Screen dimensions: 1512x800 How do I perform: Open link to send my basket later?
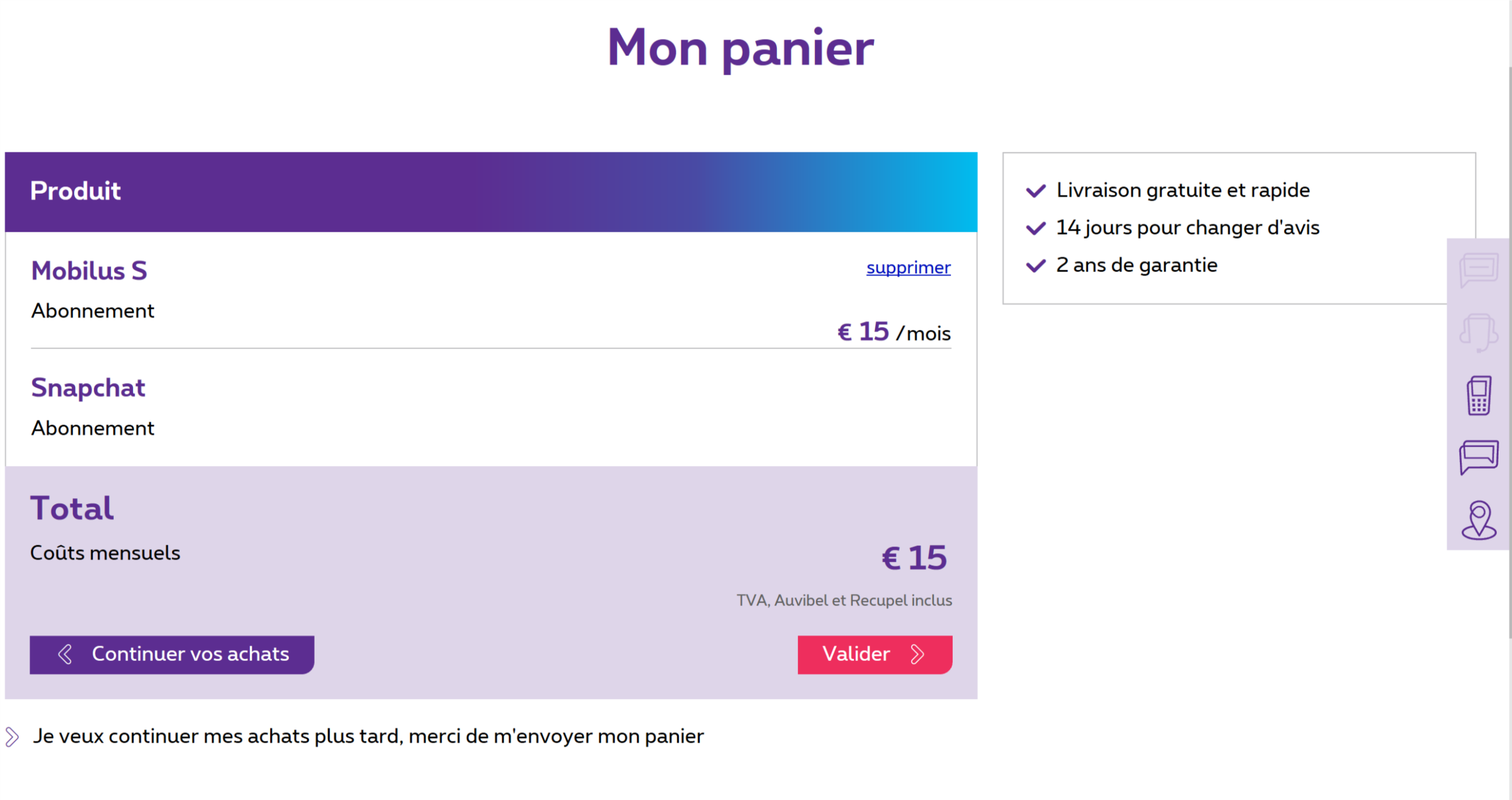tap(368, 736)
